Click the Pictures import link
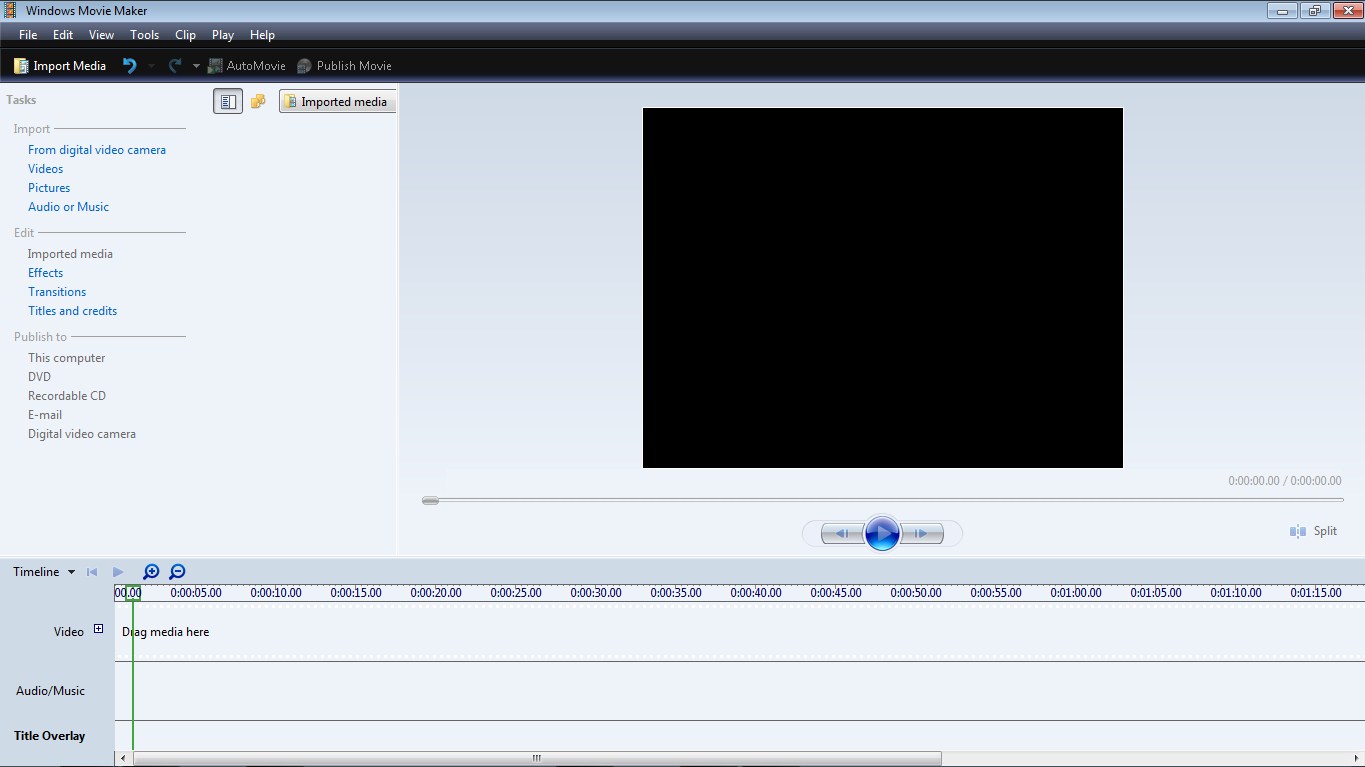 point(49,188)
